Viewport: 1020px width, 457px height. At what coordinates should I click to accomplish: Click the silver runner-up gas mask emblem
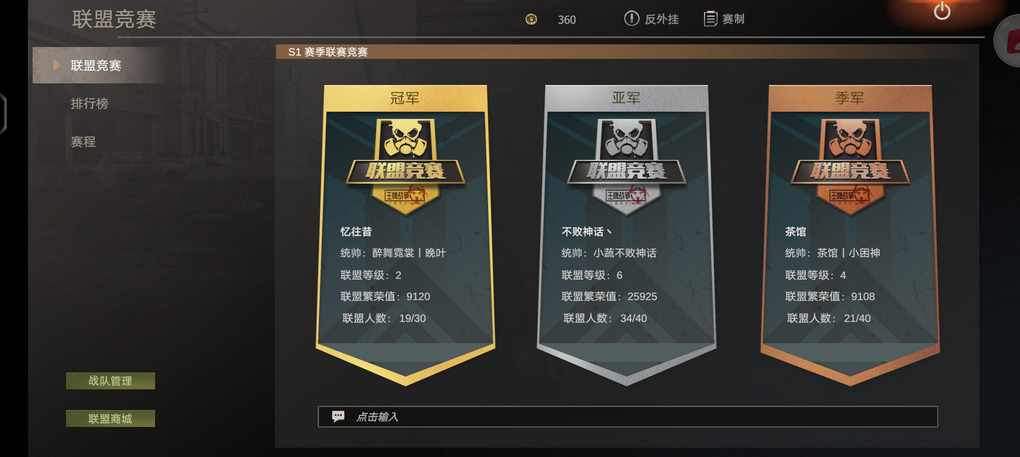[x=626, y=138]
